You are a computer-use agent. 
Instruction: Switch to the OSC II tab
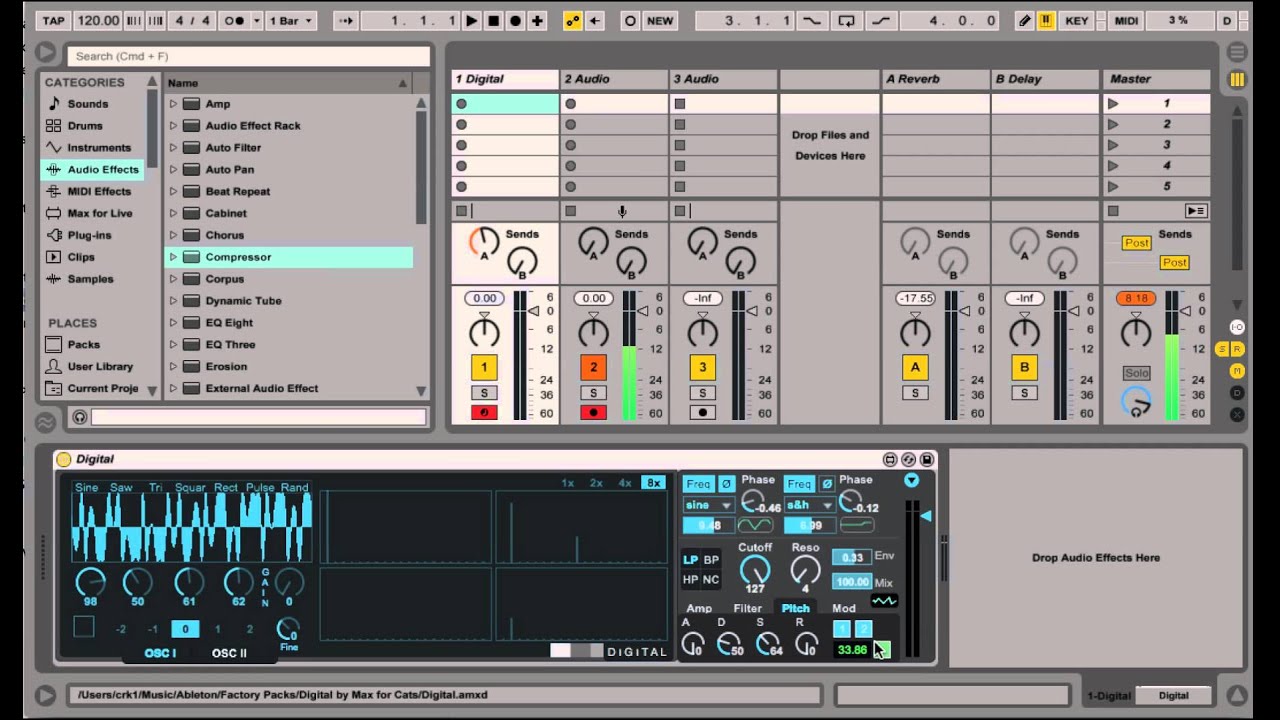(229, 653)
